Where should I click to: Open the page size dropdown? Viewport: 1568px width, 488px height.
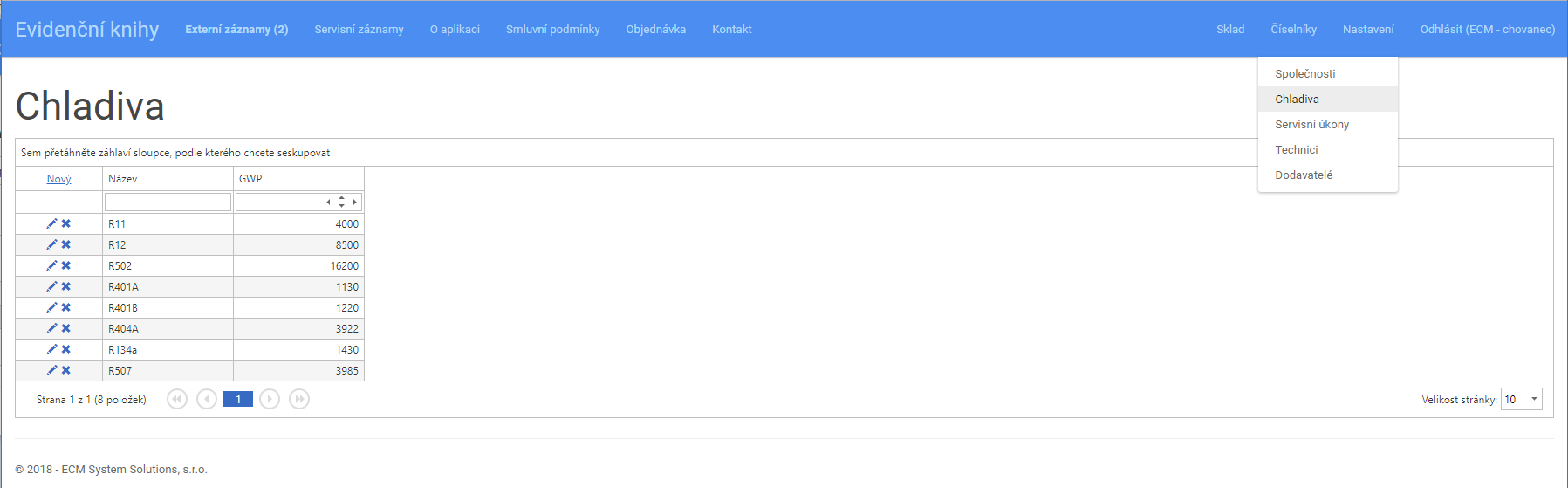point(1534,399)
